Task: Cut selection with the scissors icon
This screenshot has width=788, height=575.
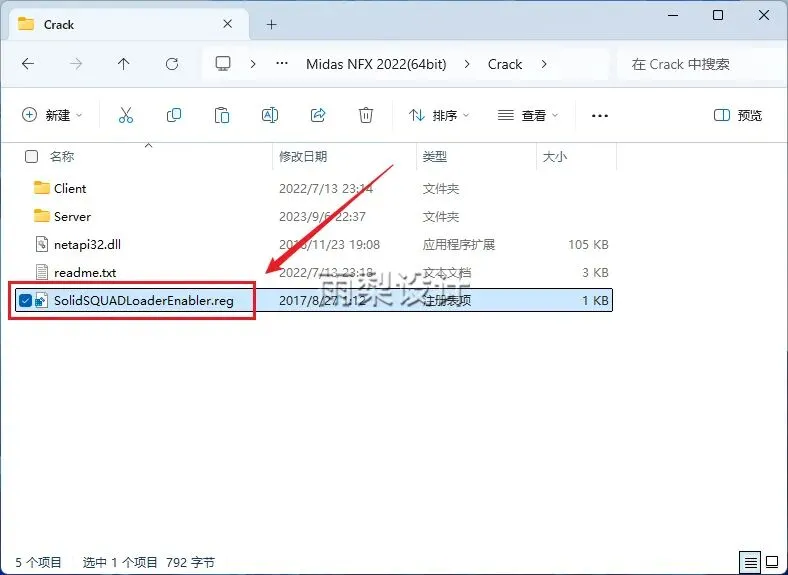Action: tap(126, 115)
